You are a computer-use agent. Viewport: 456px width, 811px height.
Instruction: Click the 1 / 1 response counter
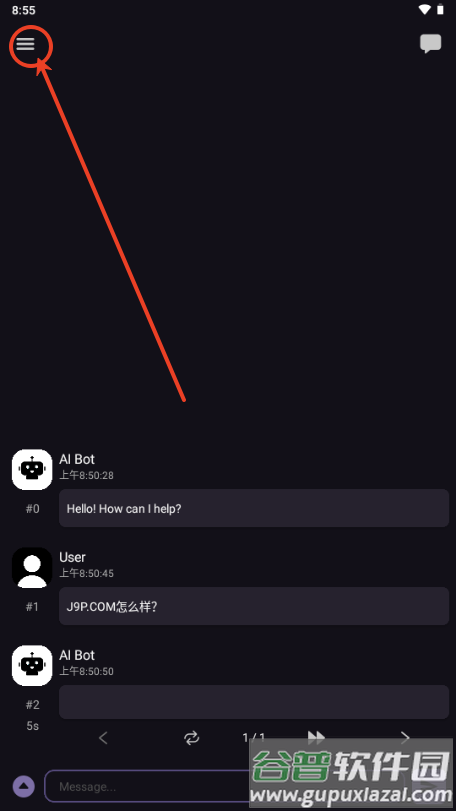253,738
